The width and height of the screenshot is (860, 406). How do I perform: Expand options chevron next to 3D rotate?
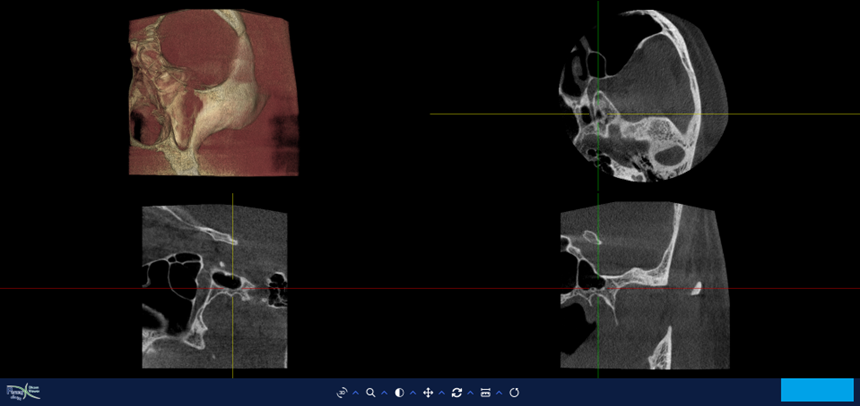[x=355, y=393]
